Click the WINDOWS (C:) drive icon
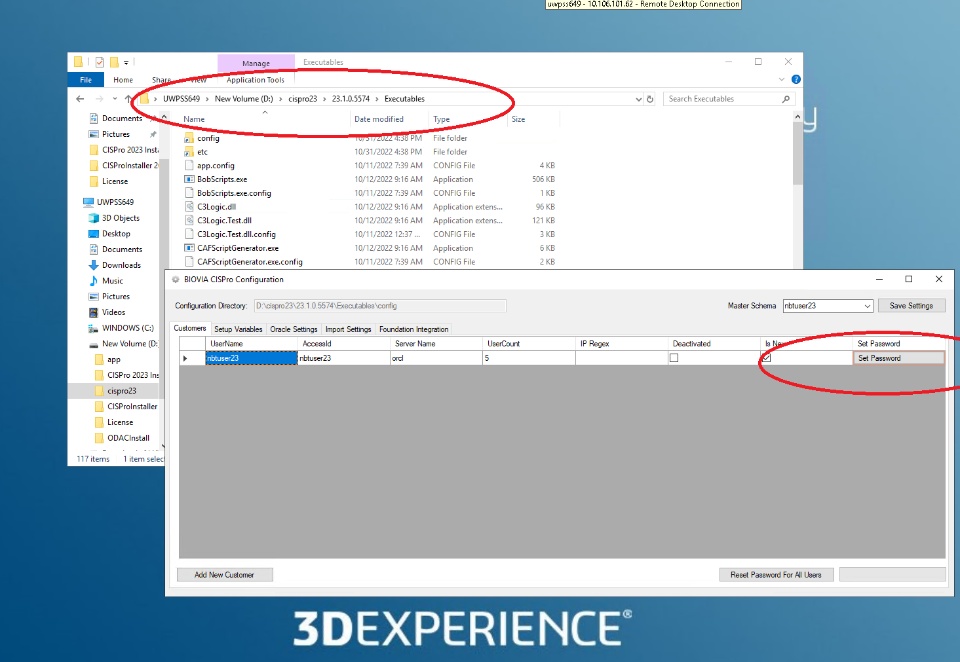 (x=94, y=328)
